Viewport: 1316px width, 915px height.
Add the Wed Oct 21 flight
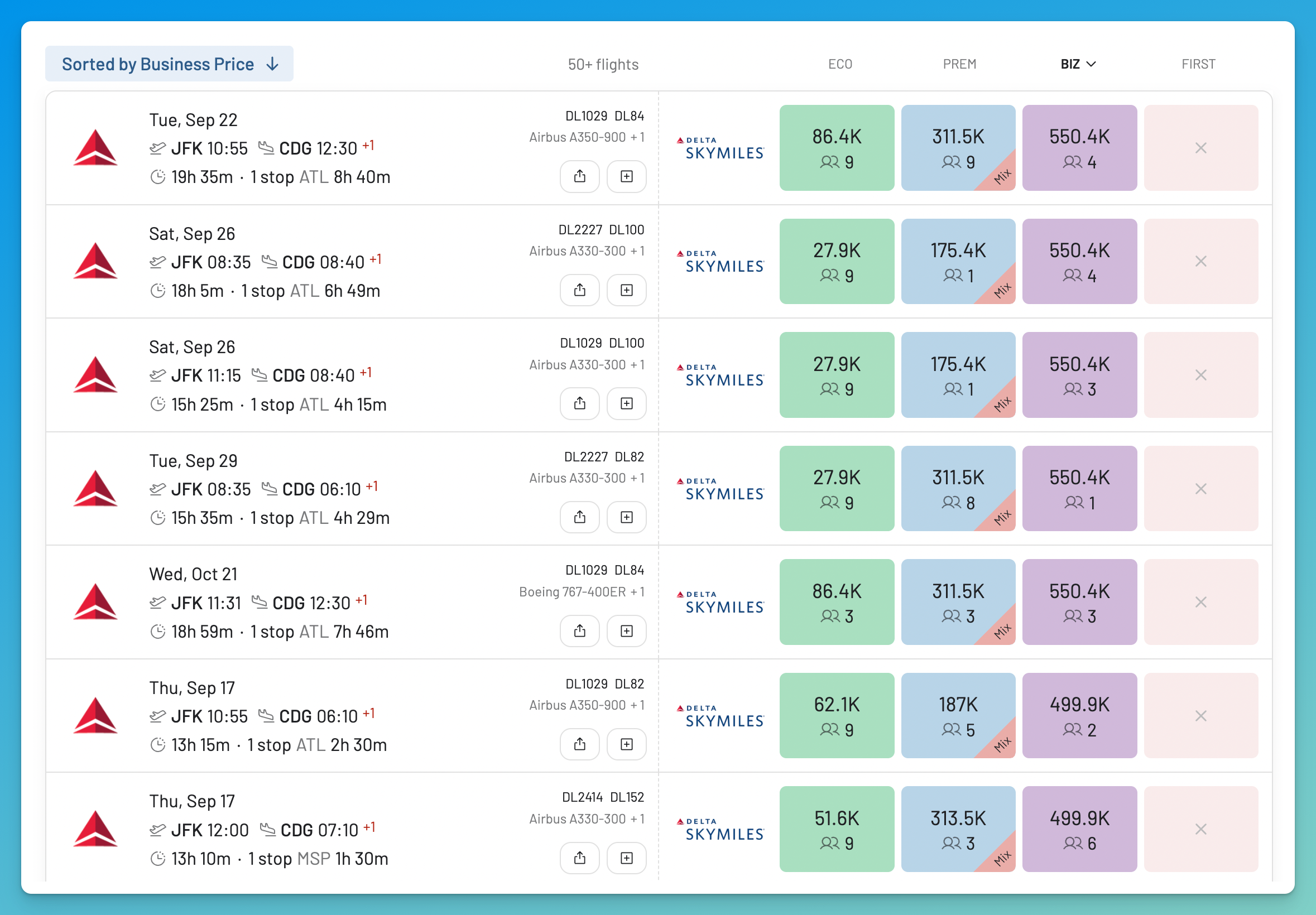[627, 631]
